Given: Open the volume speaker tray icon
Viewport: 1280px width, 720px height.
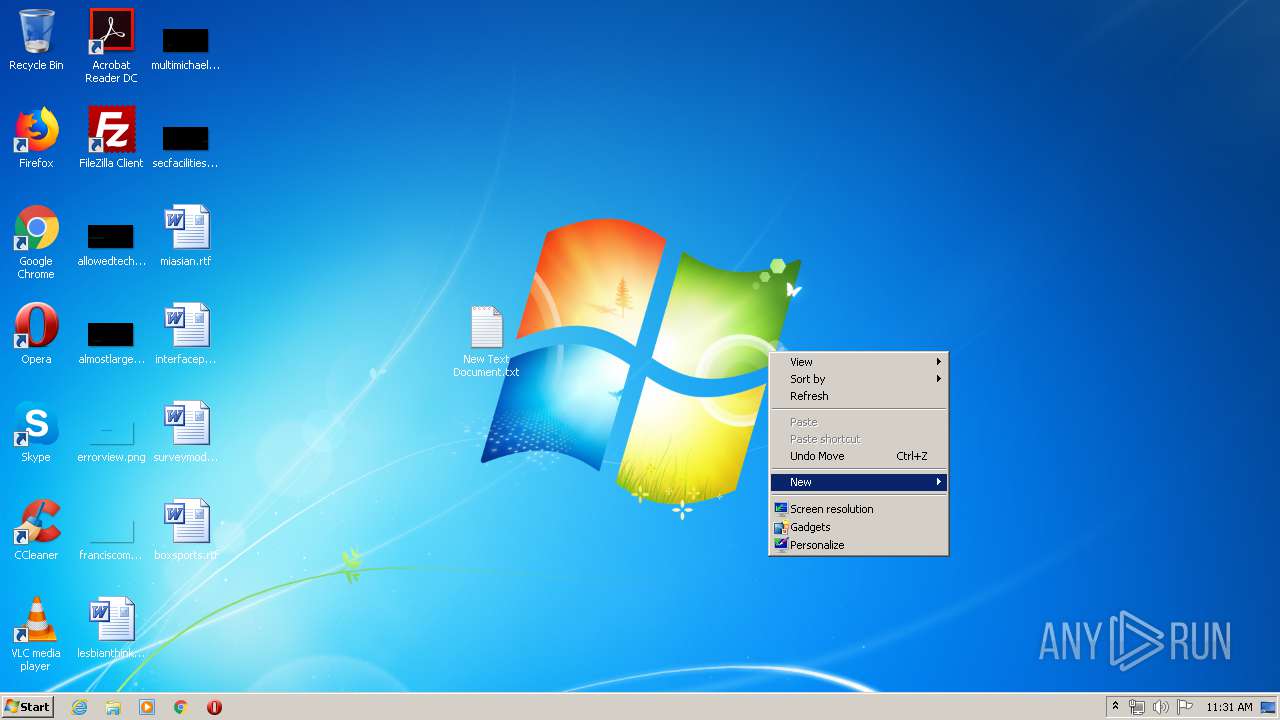Looking at the screenshot, I should tap(1161, 707).
